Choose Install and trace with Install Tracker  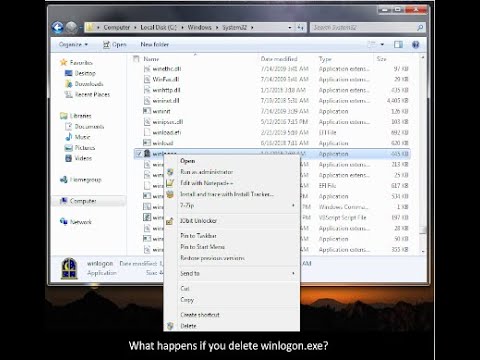coord(227,194)
